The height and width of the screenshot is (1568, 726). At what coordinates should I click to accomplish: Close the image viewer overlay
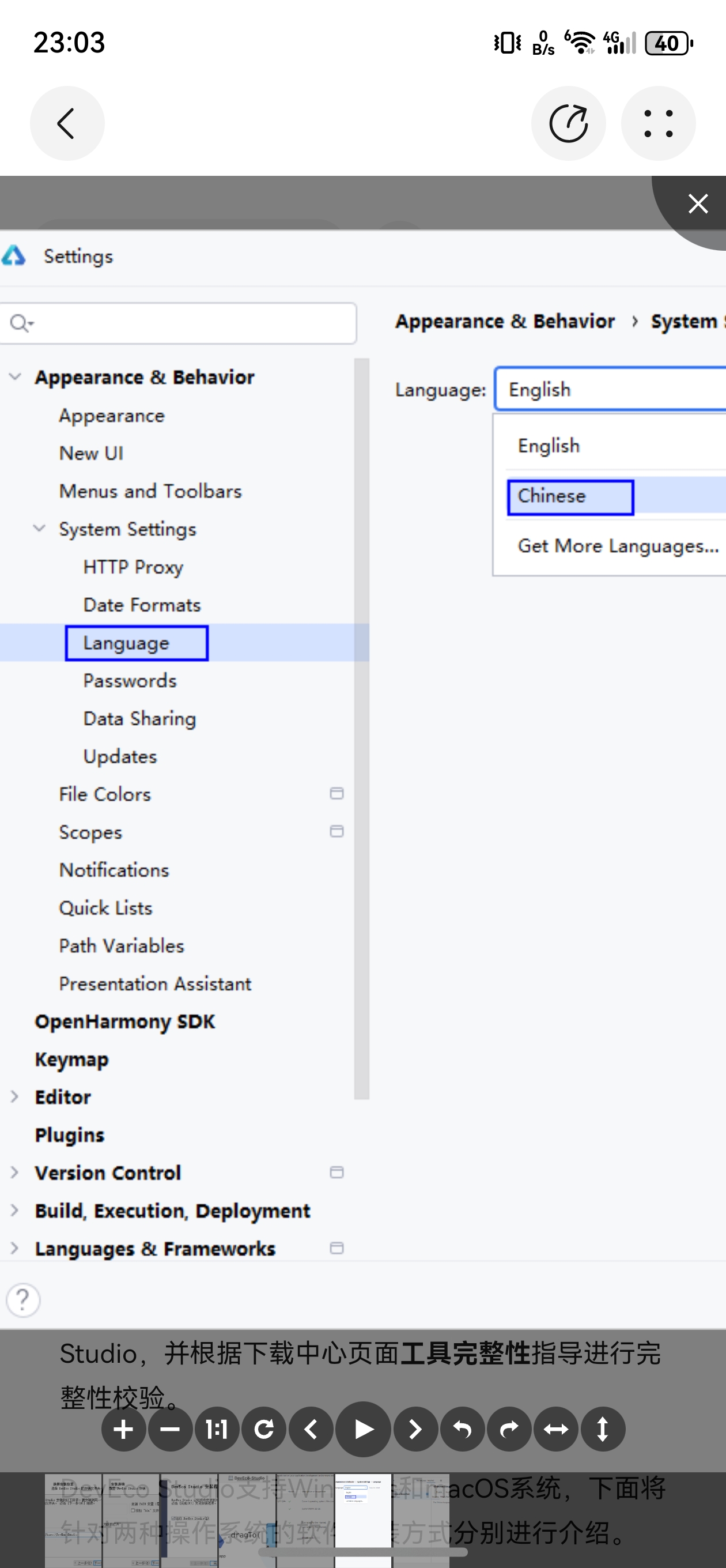click(697, 203)
